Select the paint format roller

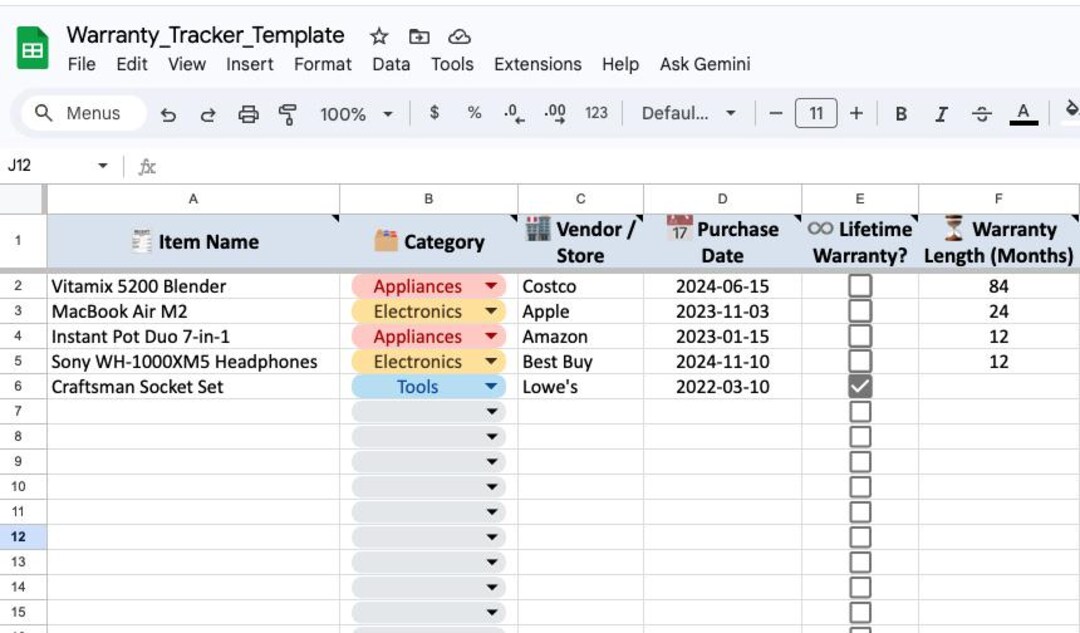288,114
